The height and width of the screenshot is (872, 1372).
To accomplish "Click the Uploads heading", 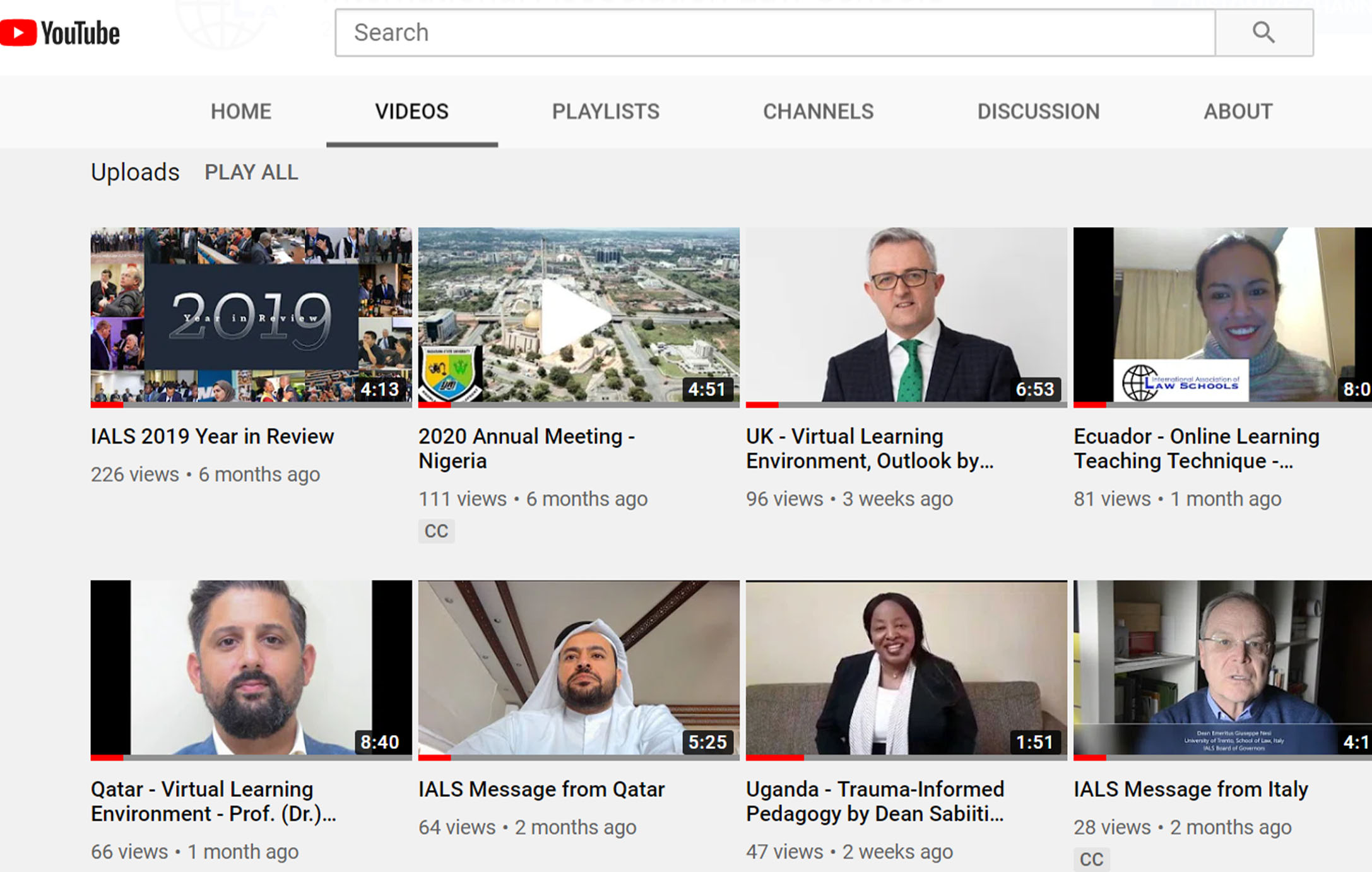I will 135,172.
